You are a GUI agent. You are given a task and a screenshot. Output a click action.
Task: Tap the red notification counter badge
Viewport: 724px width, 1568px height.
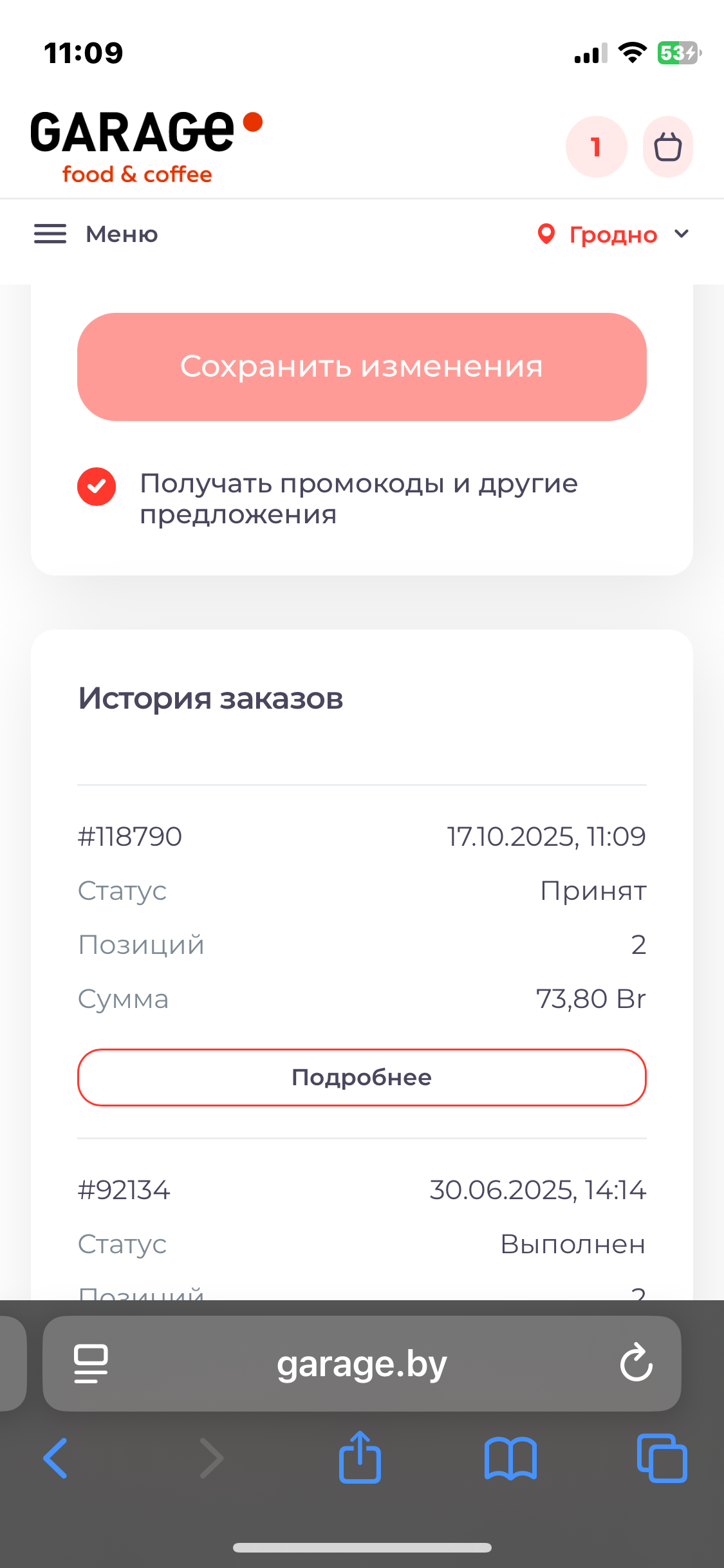[x=596, y=147]
